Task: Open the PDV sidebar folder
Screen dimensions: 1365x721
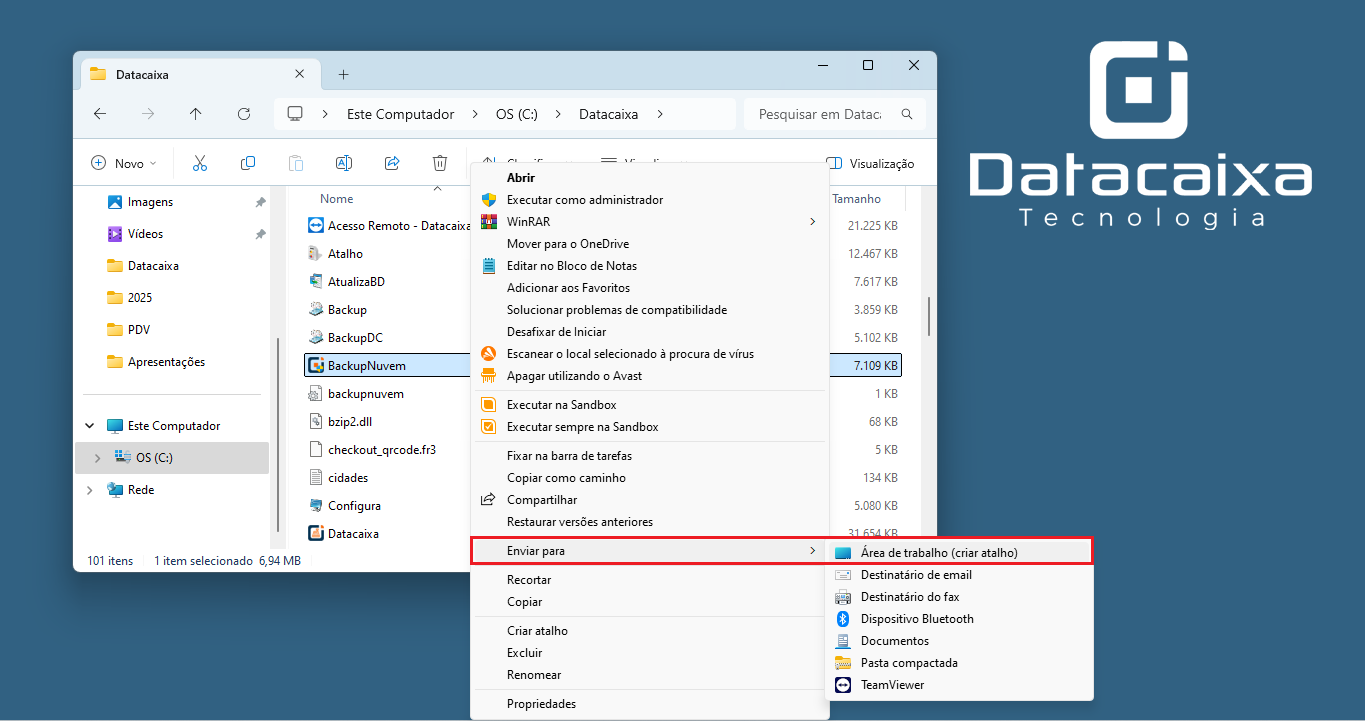Action: coord(139,330)
